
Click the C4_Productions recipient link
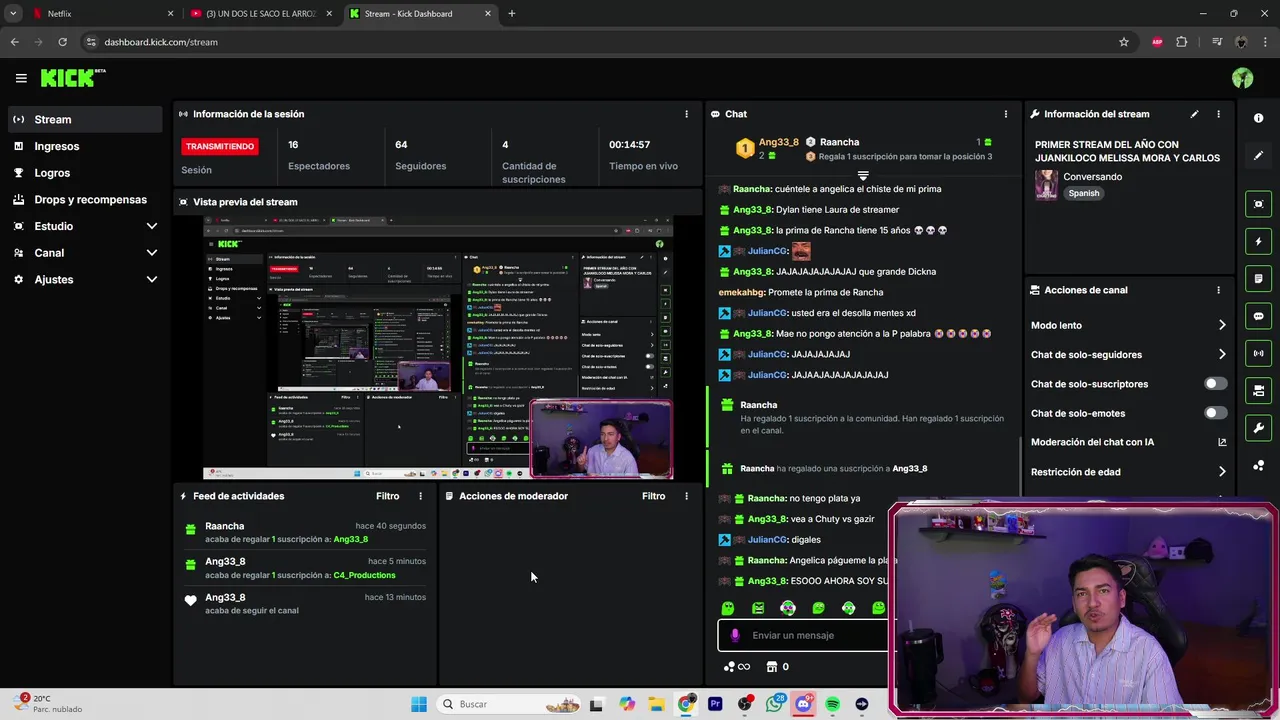(x=364, y=575)
